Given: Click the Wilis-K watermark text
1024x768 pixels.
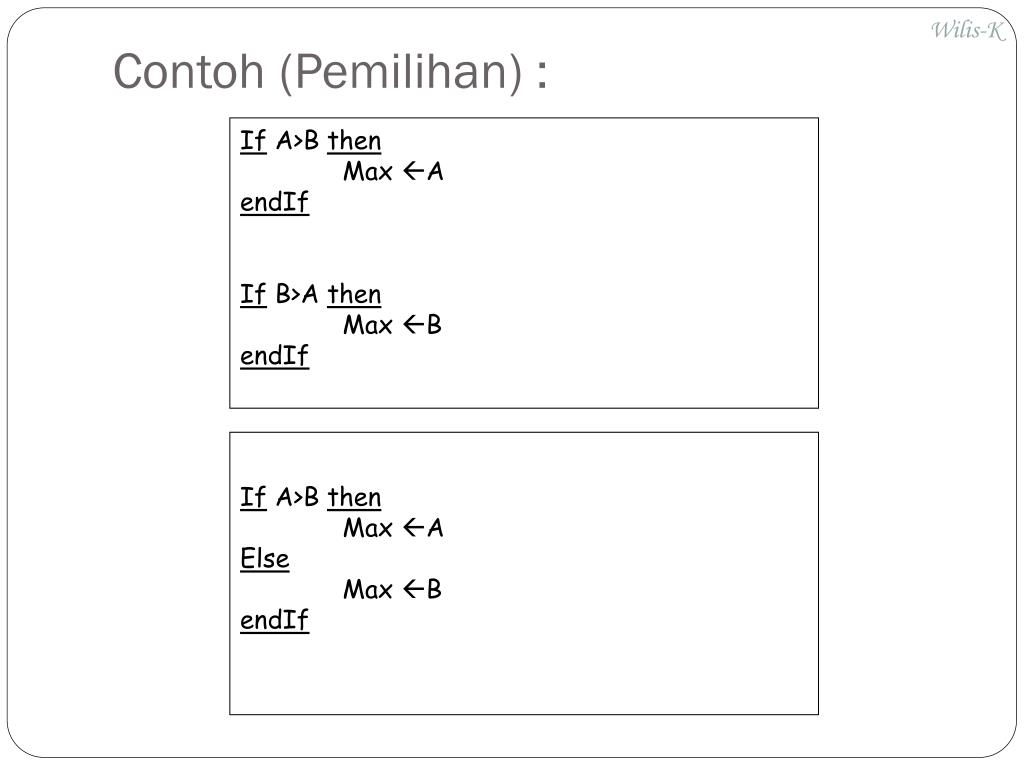Looking at the screenshot, I should (968, 30).
